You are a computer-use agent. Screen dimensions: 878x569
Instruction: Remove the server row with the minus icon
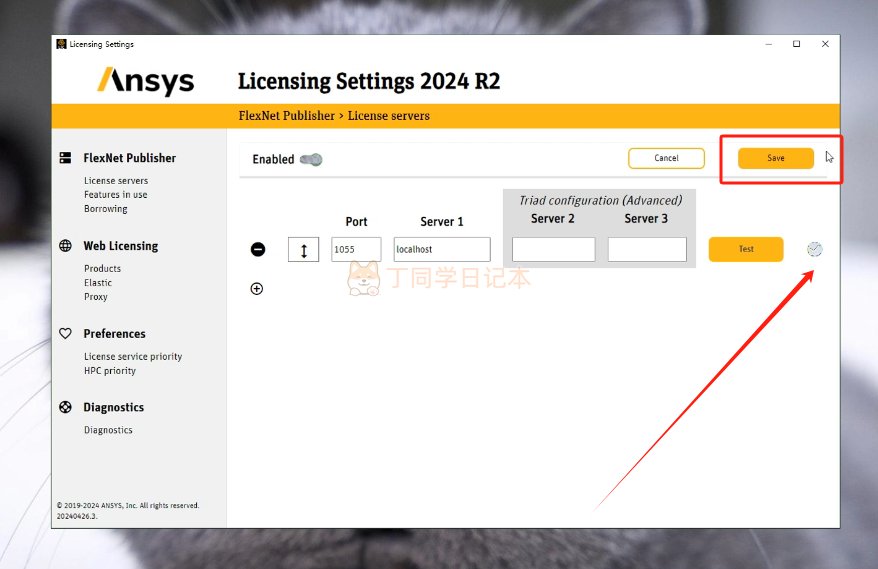point(258,249)
